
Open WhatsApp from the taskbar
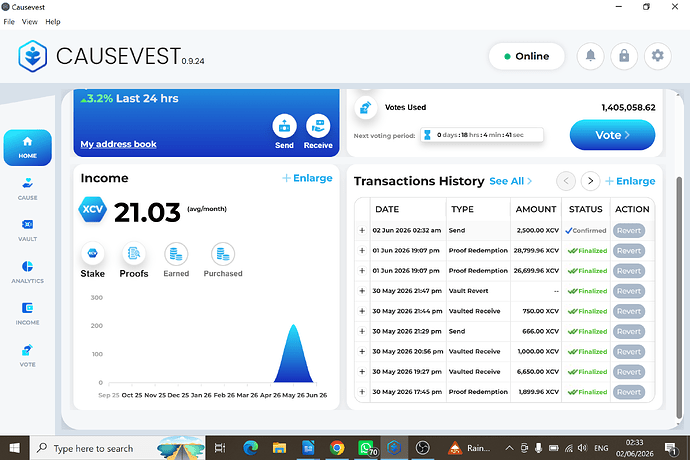click(367, 448)
